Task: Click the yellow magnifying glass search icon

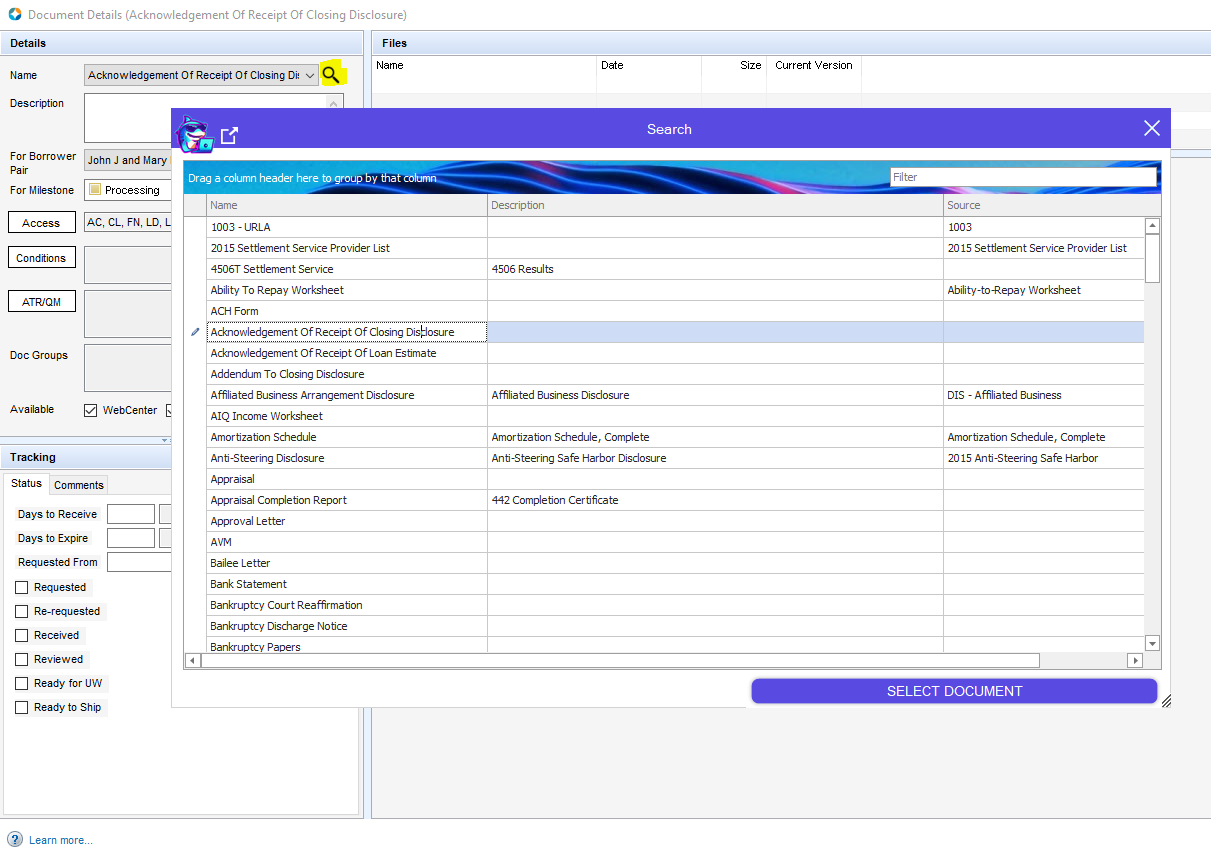Action: click(332, 75)
